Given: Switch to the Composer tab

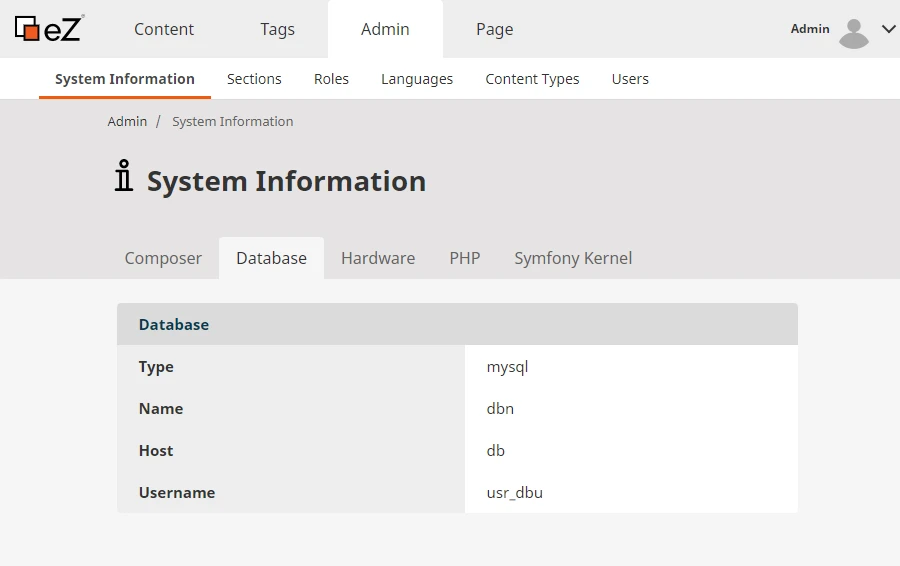Looking at the screenshot, I should tap(163, 258).
